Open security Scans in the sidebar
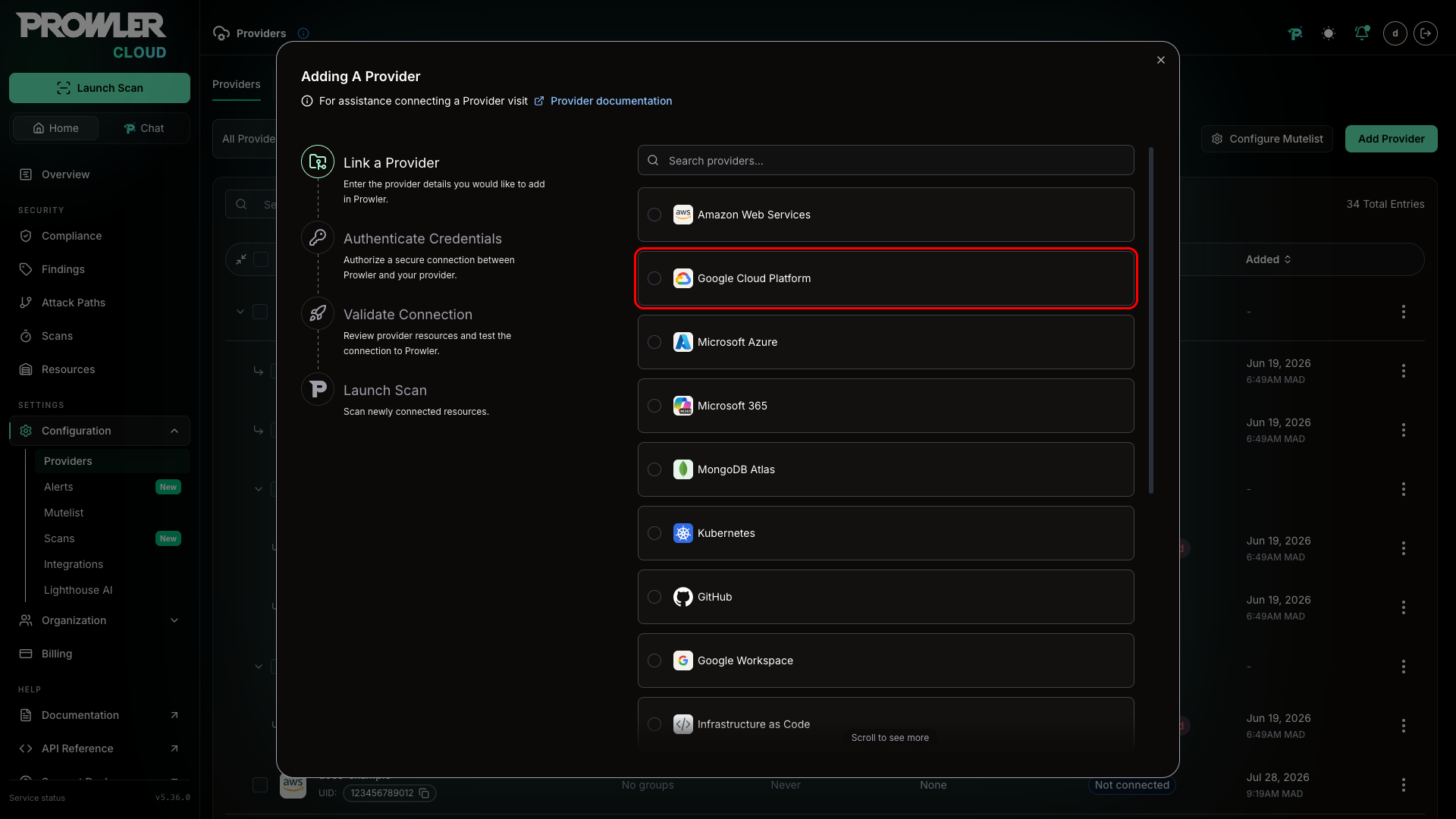This screenshot has width=1456, height=819. coord(99,336)
